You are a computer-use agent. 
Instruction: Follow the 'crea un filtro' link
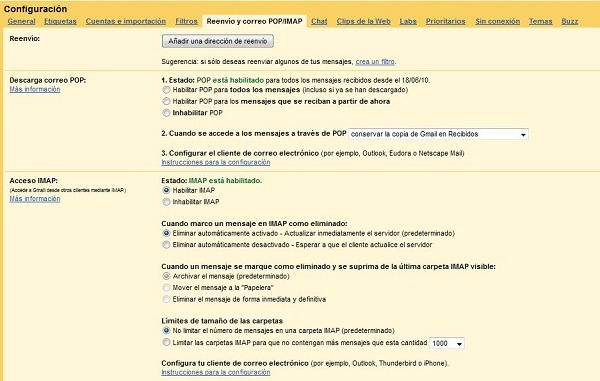pyautogui.click(x=375, y=62)
